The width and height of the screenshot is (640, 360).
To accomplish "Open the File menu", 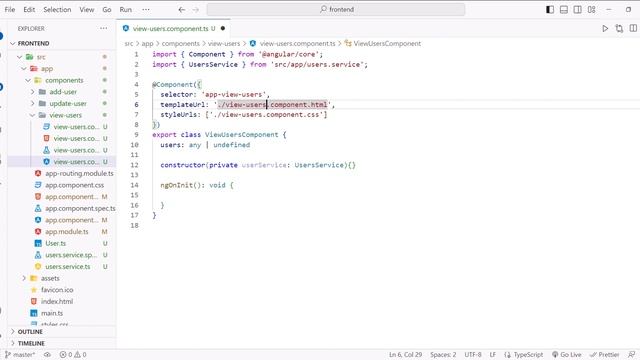I will [10, 9].
